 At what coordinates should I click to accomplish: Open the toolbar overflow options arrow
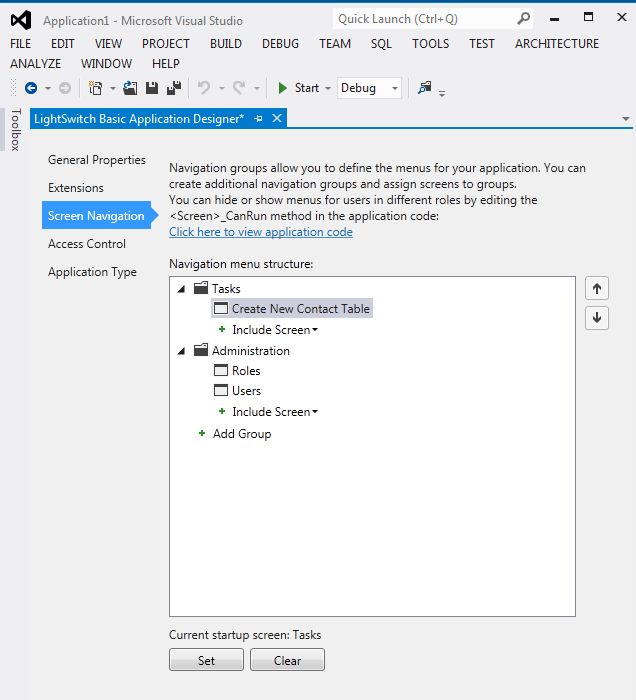442,93
